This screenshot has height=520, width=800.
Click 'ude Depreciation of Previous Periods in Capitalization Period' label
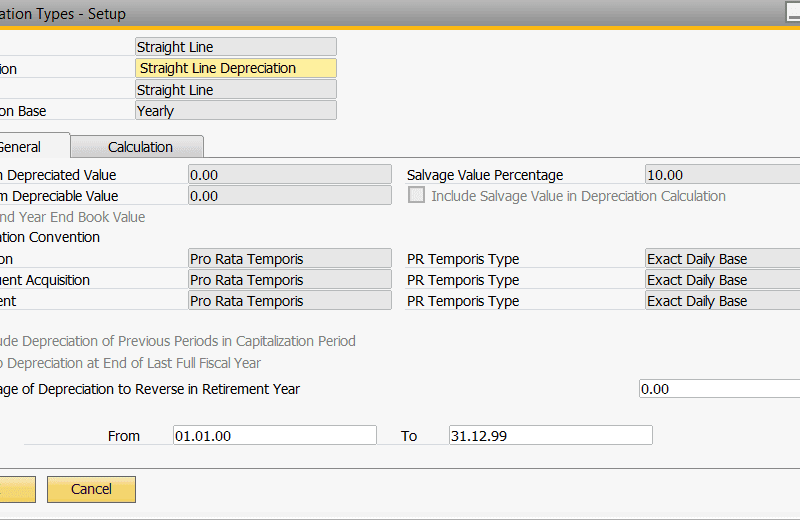click(x=178, y=341)
